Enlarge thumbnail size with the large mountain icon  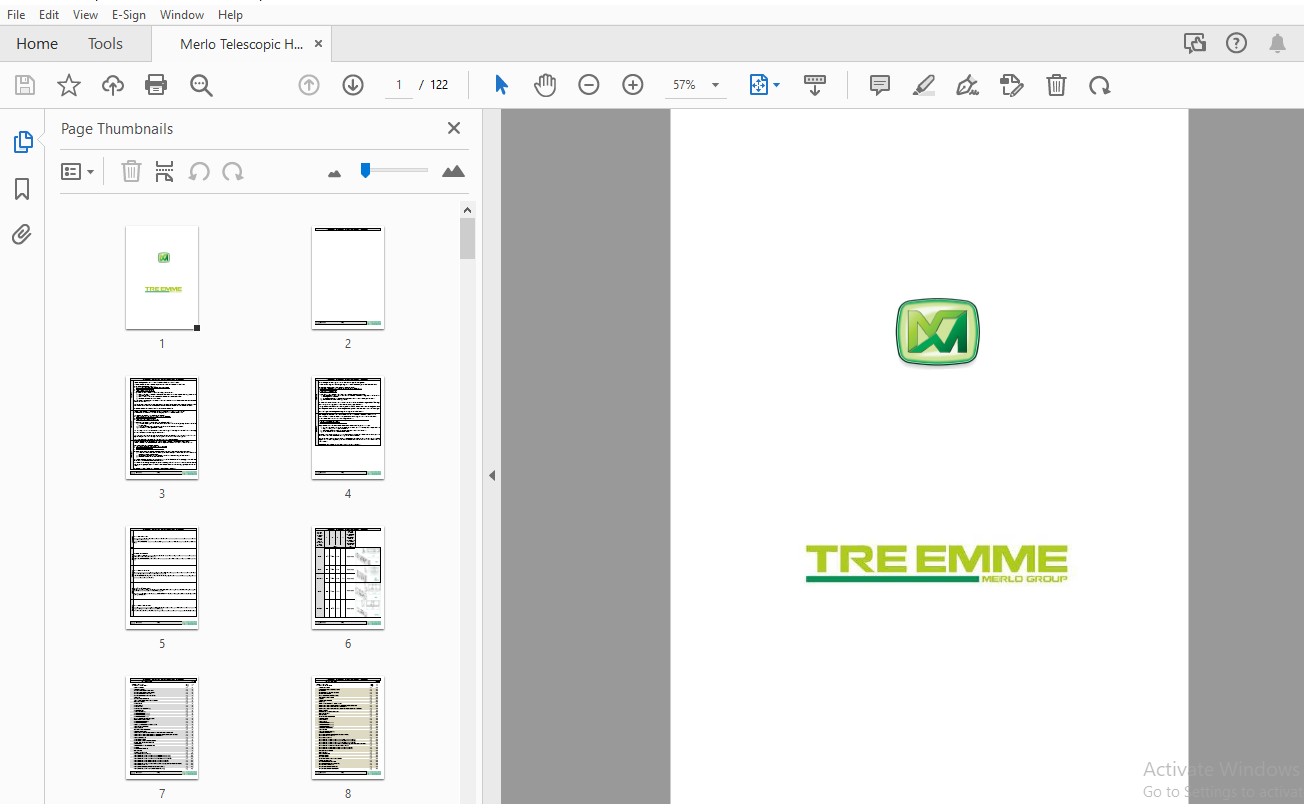[453, 171]
